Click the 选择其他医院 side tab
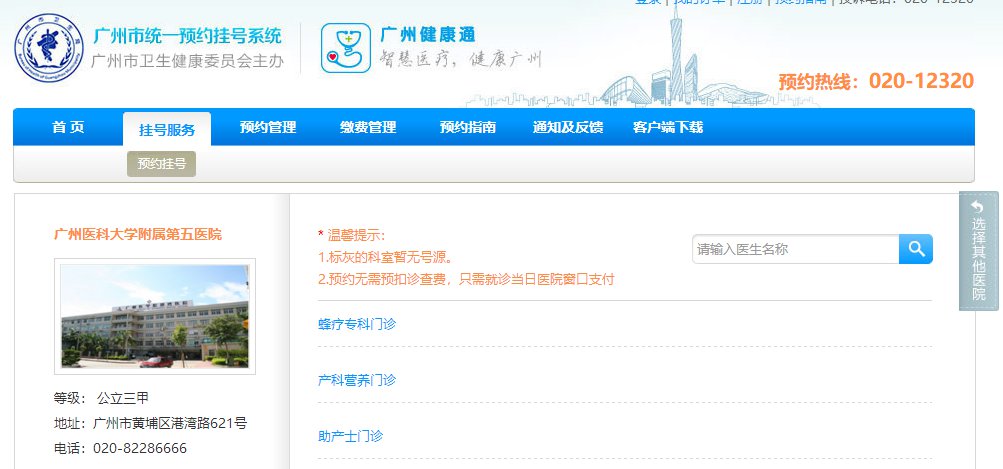This screenshot has height=469, width=1003. coord(979,251)
